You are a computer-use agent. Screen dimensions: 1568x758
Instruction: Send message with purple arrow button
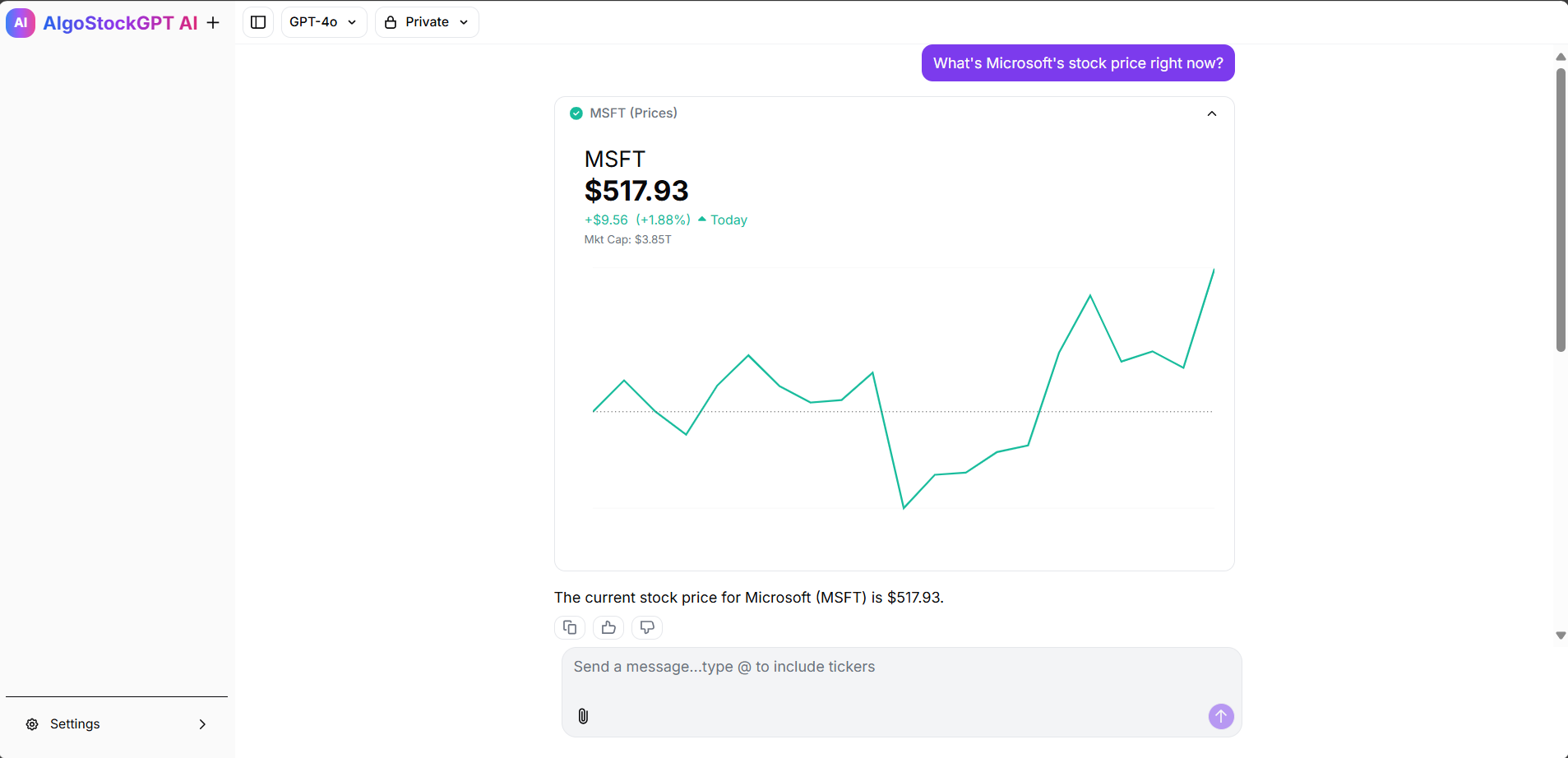click(x=1221, y=716)
